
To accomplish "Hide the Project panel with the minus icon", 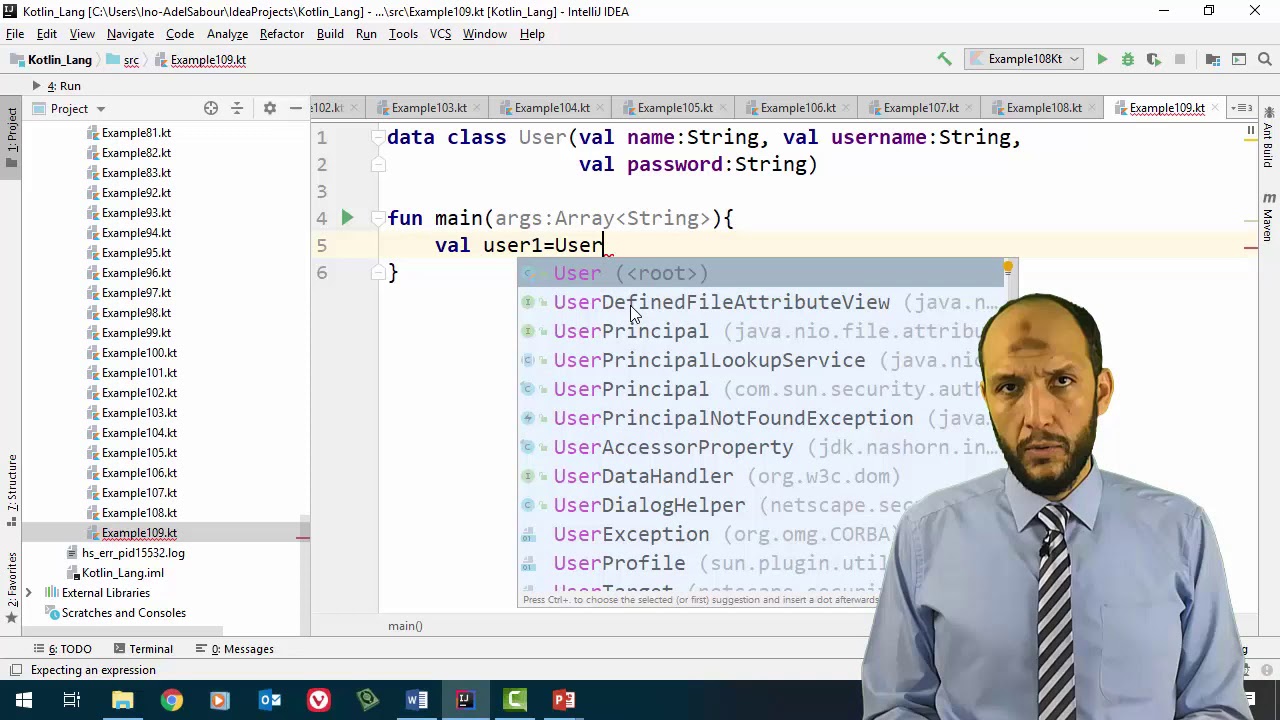I will [296, 108].
